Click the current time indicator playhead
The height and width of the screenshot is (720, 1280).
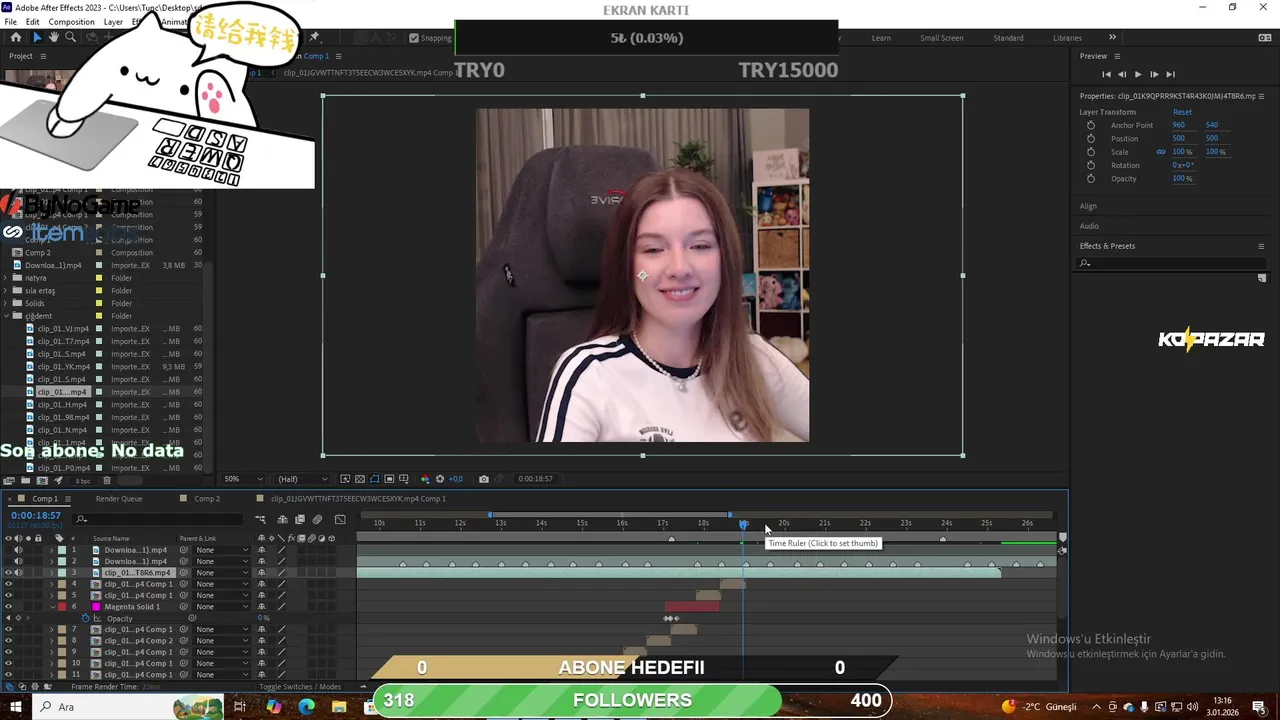point(743,524)
